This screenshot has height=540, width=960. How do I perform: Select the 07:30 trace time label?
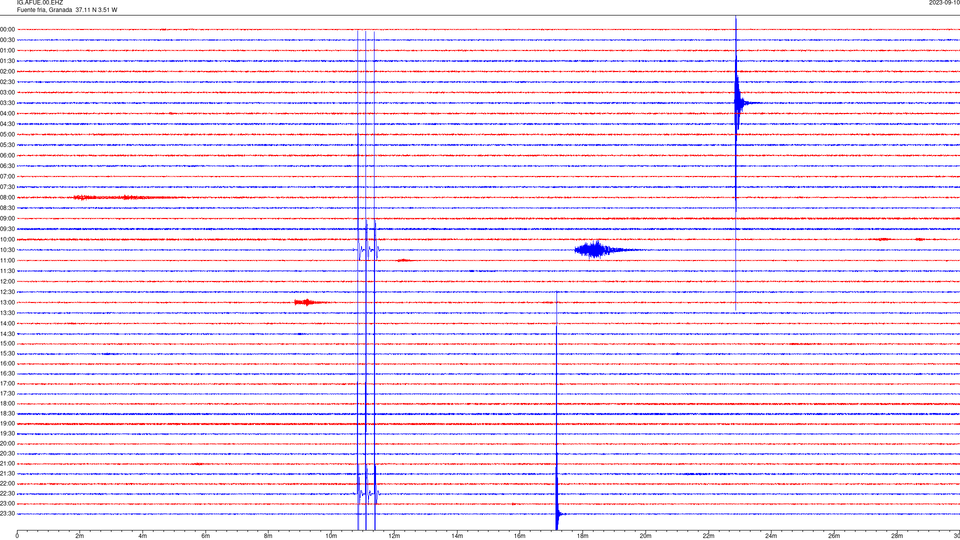click(x=7, y=187)
